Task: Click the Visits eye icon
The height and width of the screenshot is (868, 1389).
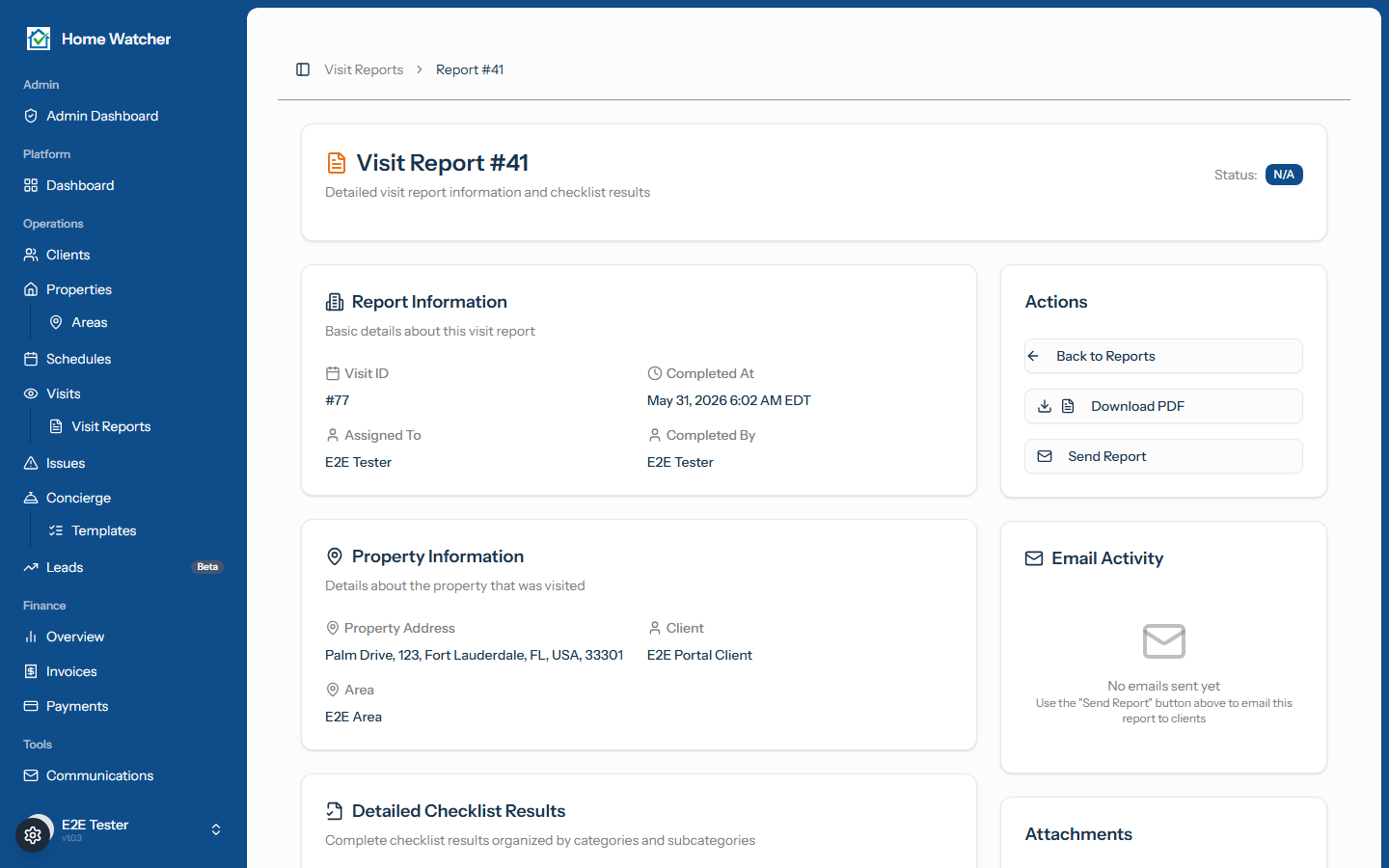Action: [x=31, y=393]
